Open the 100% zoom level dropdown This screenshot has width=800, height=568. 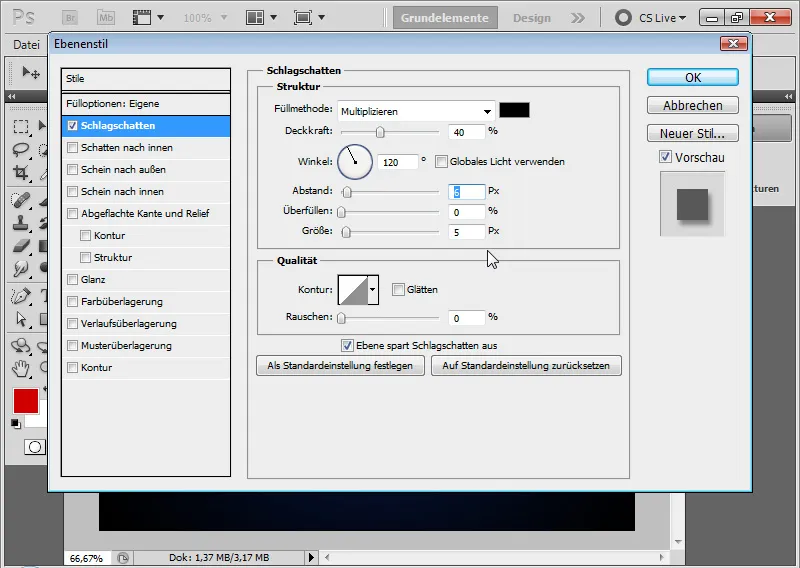[x=223, y=18]
